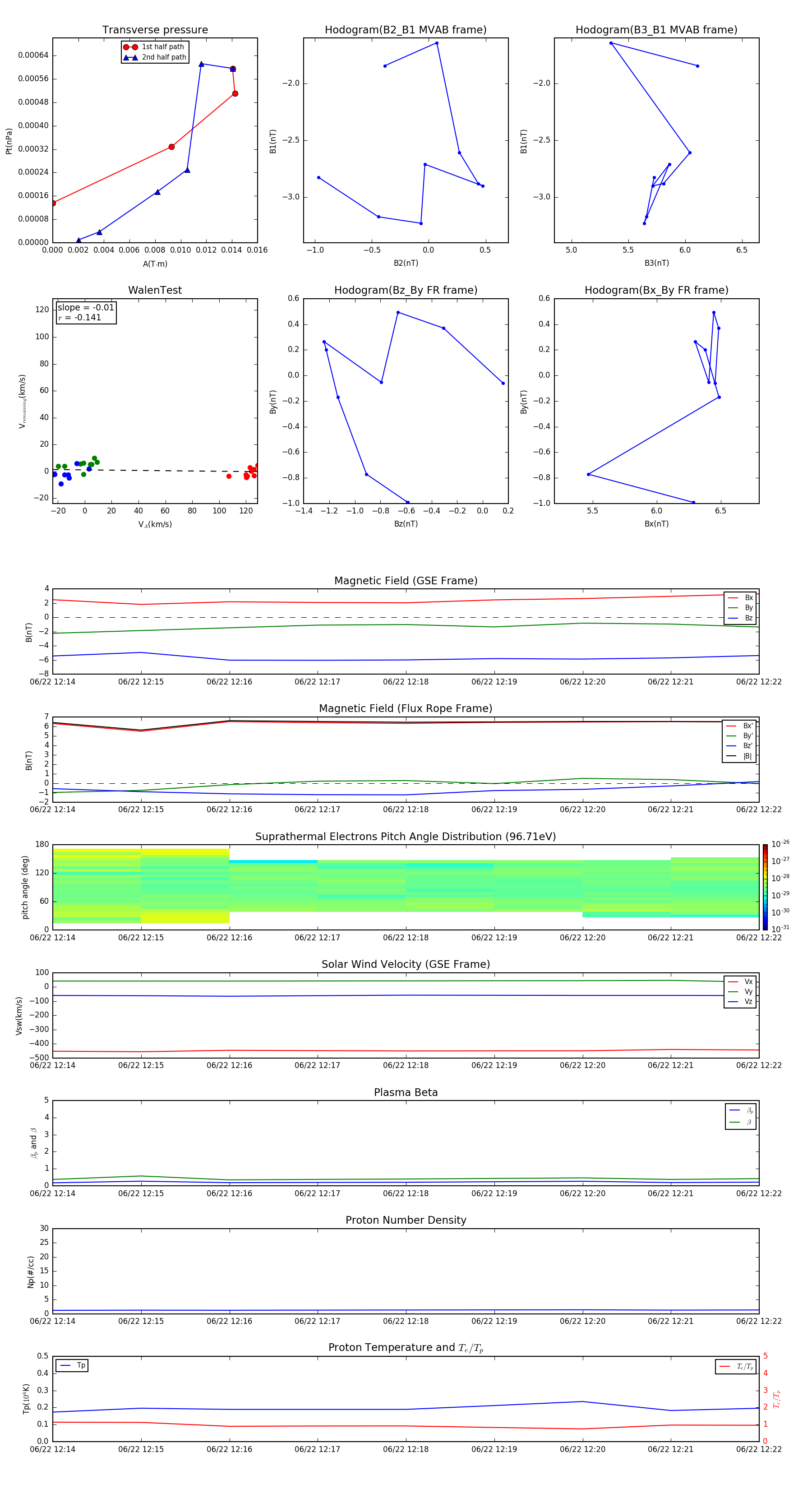
Task: Click 'Vx' in the solar wind legend
Action: [x=740, y=981]
